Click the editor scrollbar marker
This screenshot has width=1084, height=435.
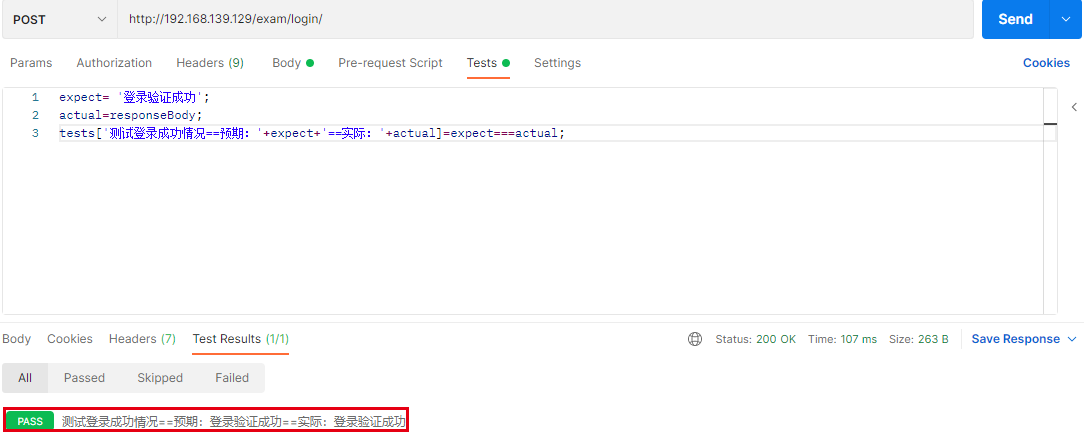(x=1050, y=124)
